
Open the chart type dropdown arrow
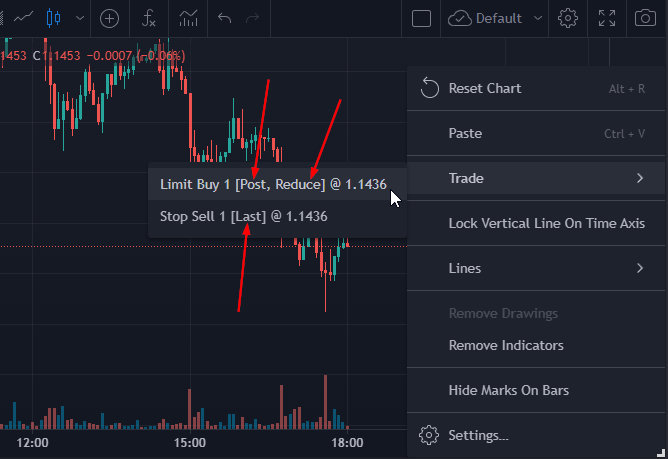click(80, 18)
